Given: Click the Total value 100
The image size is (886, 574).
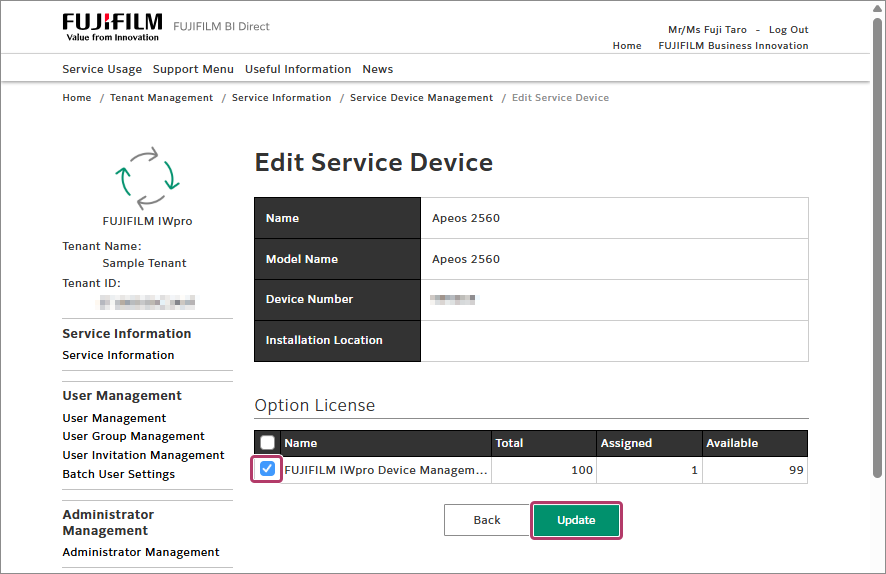Looking at the screenshot, I should pos(581,470).
